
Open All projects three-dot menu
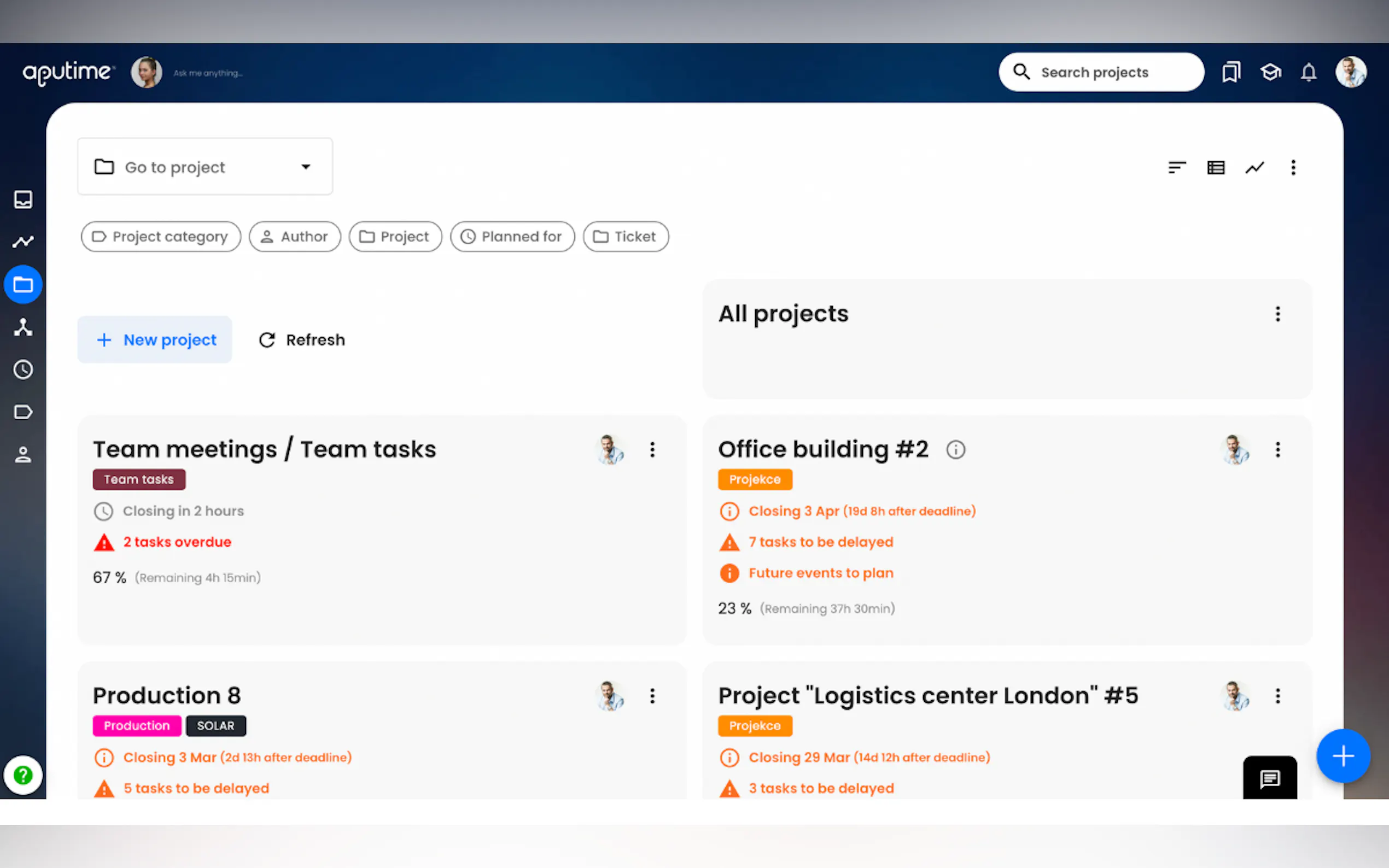tap(1277, 314)
